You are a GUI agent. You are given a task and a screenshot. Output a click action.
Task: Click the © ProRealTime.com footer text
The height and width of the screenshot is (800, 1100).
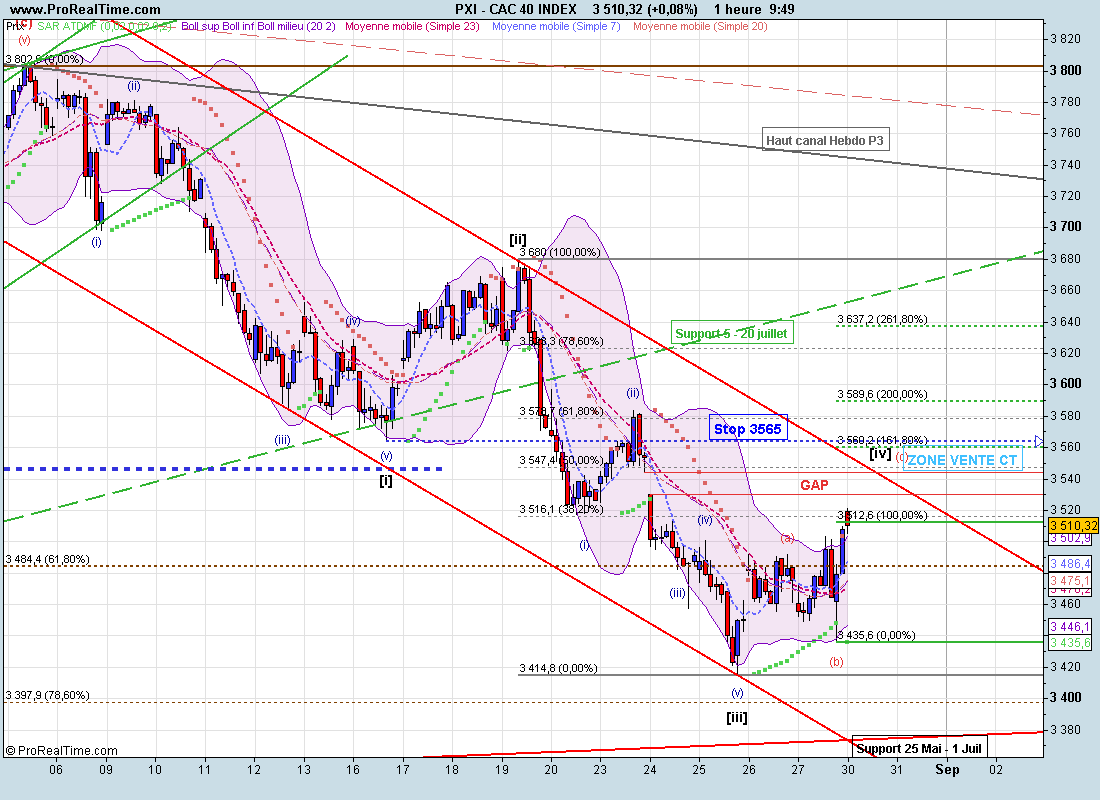(x=61, y=750)
